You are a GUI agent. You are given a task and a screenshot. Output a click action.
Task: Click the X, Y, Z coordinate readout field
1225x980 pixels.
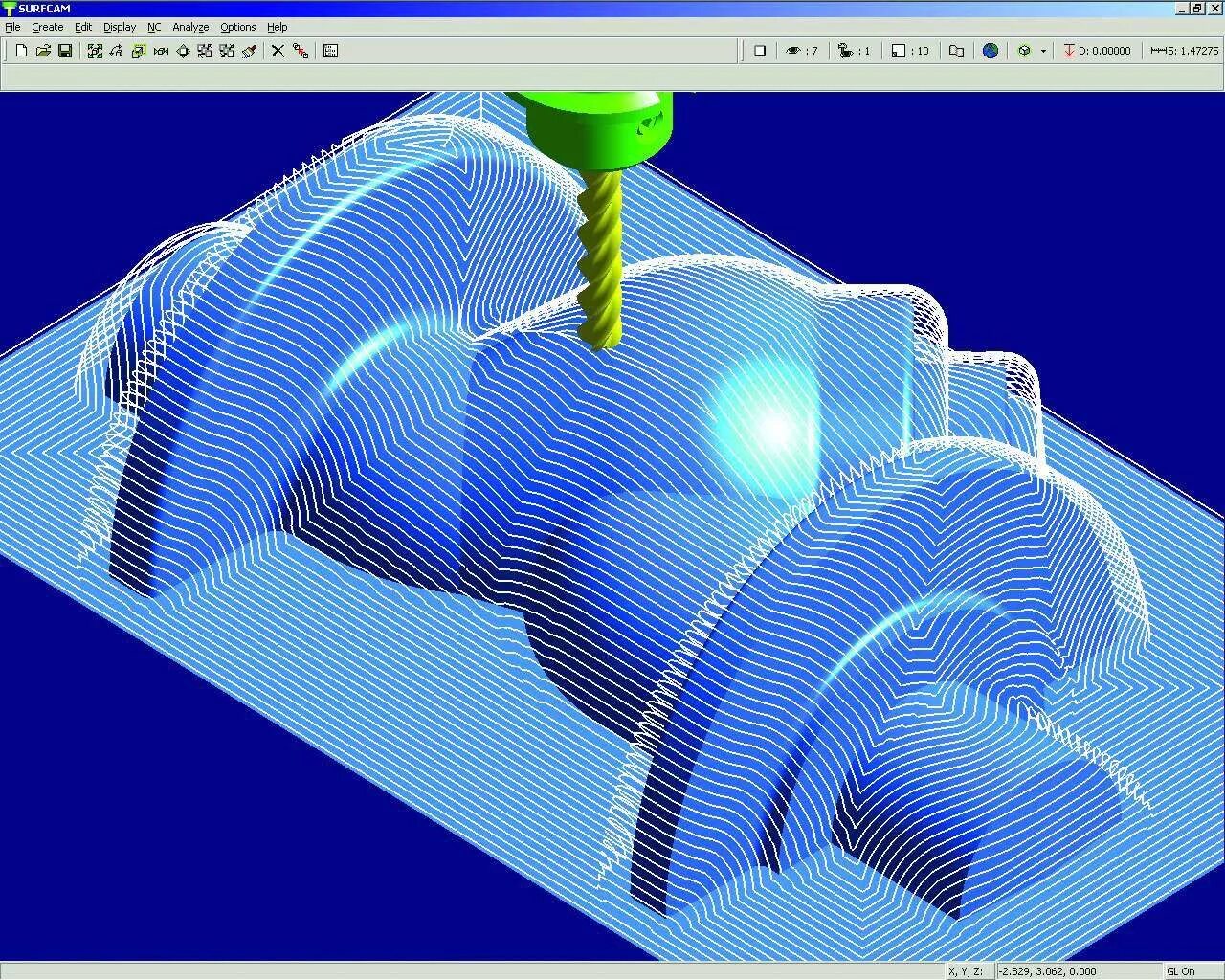click(x=1078, y=971)
